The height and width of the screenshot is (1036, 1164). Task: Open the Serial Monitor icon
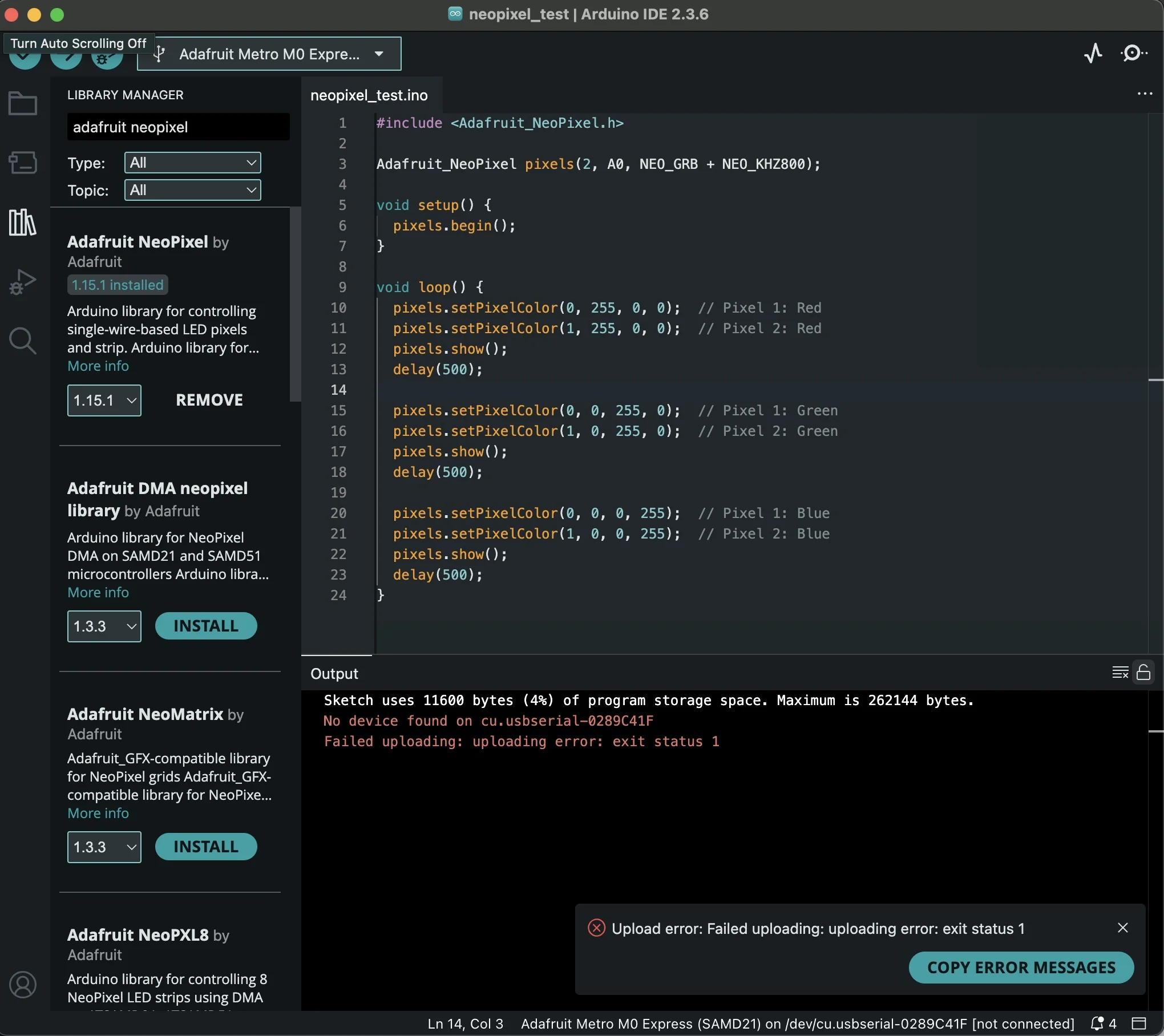click(1133, 54)
